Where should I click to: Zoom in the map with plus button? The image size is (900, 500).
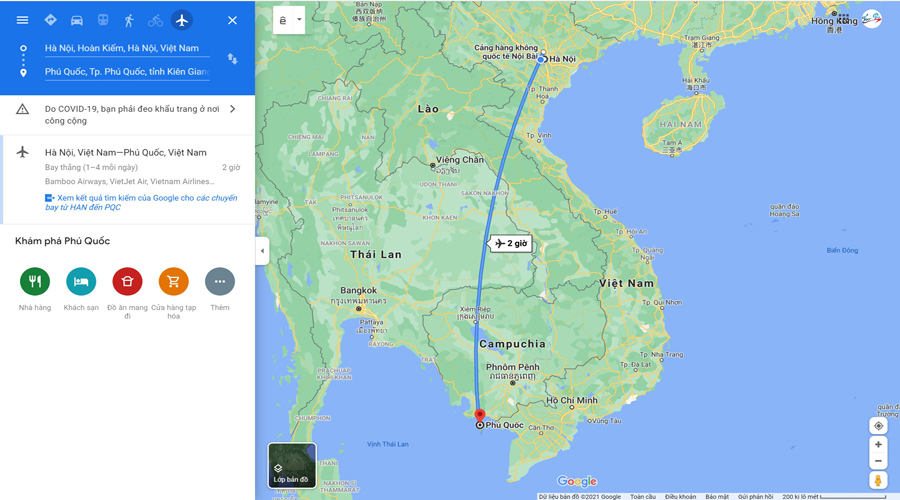click(878, 444)
